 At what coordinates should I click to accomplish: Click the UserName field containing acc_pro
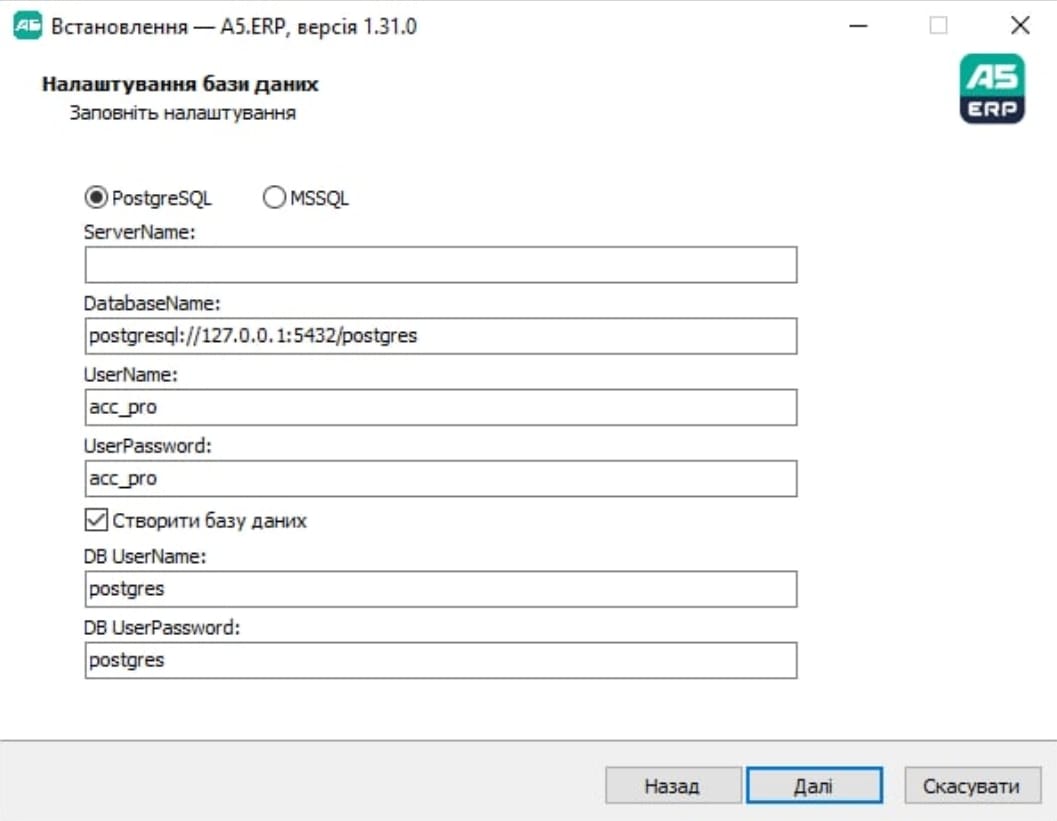click(440, 407)
